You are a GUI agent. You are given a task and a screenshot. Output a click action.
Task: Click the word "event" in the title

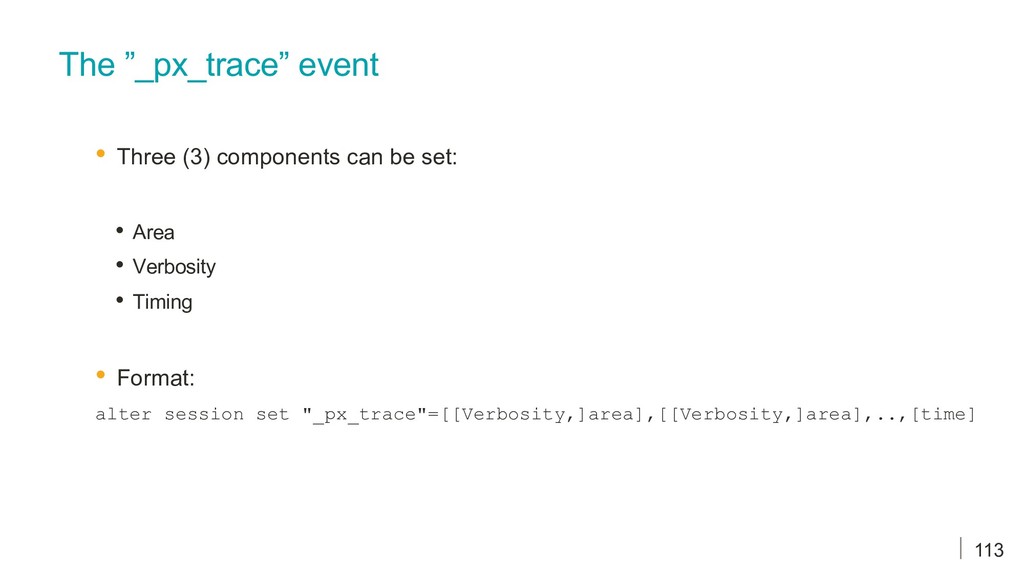point(338,65)
